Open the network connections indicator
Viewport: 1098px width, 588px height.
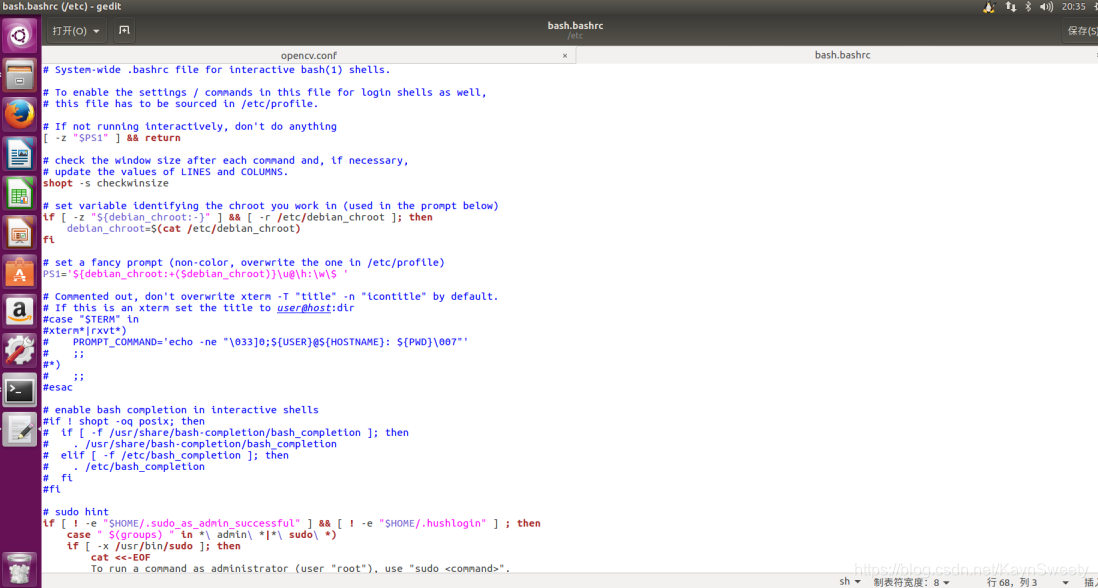coord(1010,7)
